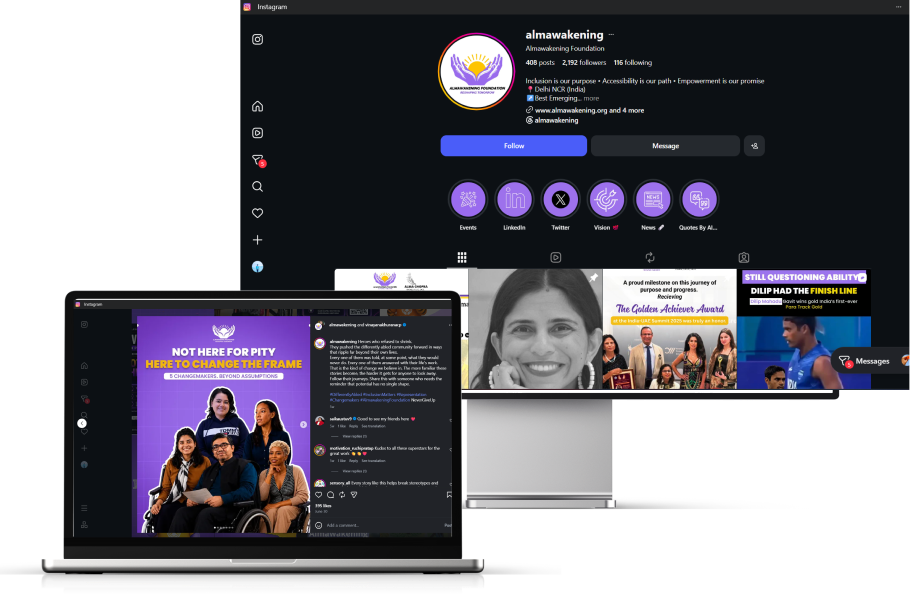This screenshot has width=910, height=595.
Task: Expand View replies under motivation comment
Action: (x=355, y=471)
